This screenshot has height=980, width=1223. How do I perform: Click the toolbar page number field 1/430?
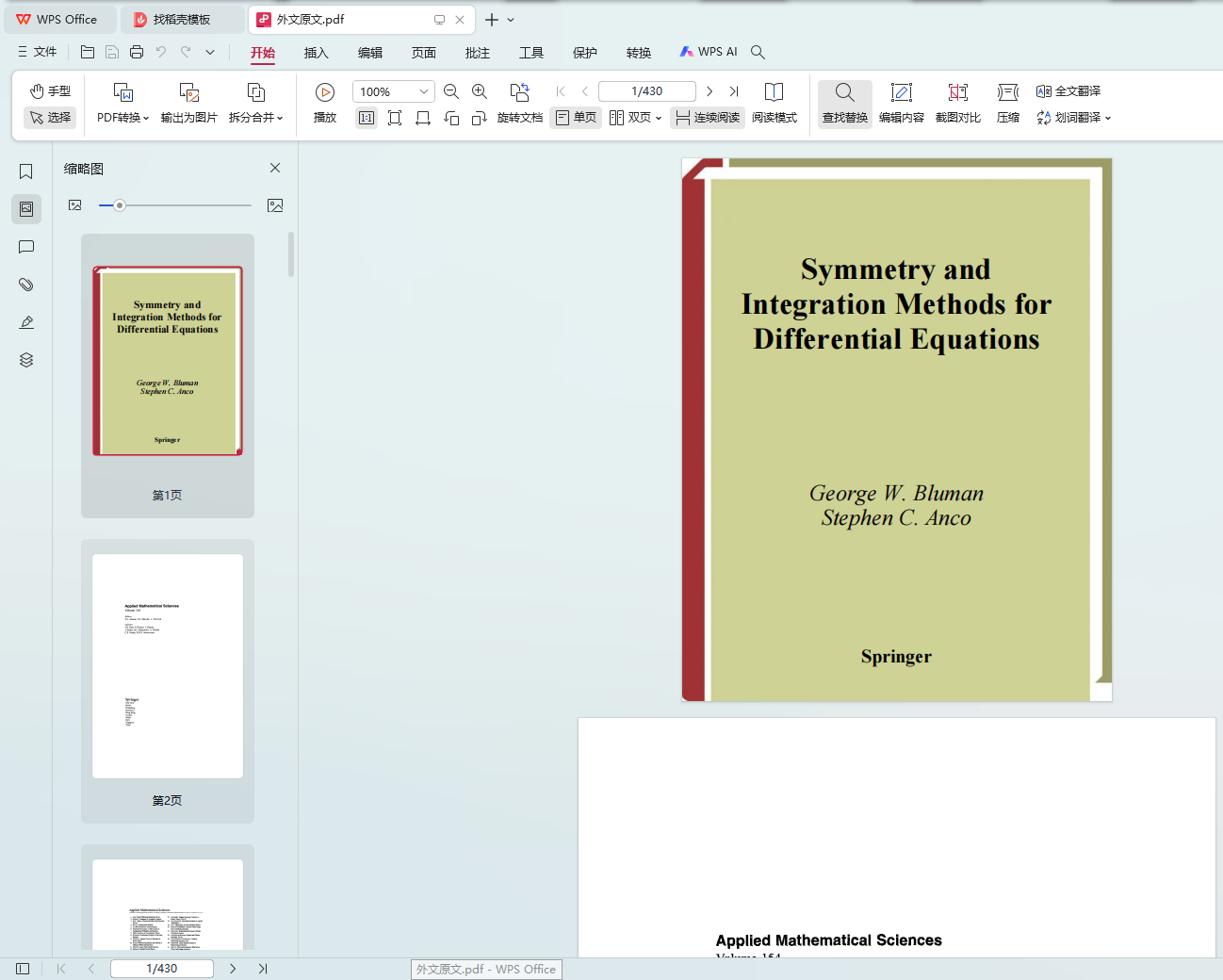pyautogui.click(x=647, y=91)
